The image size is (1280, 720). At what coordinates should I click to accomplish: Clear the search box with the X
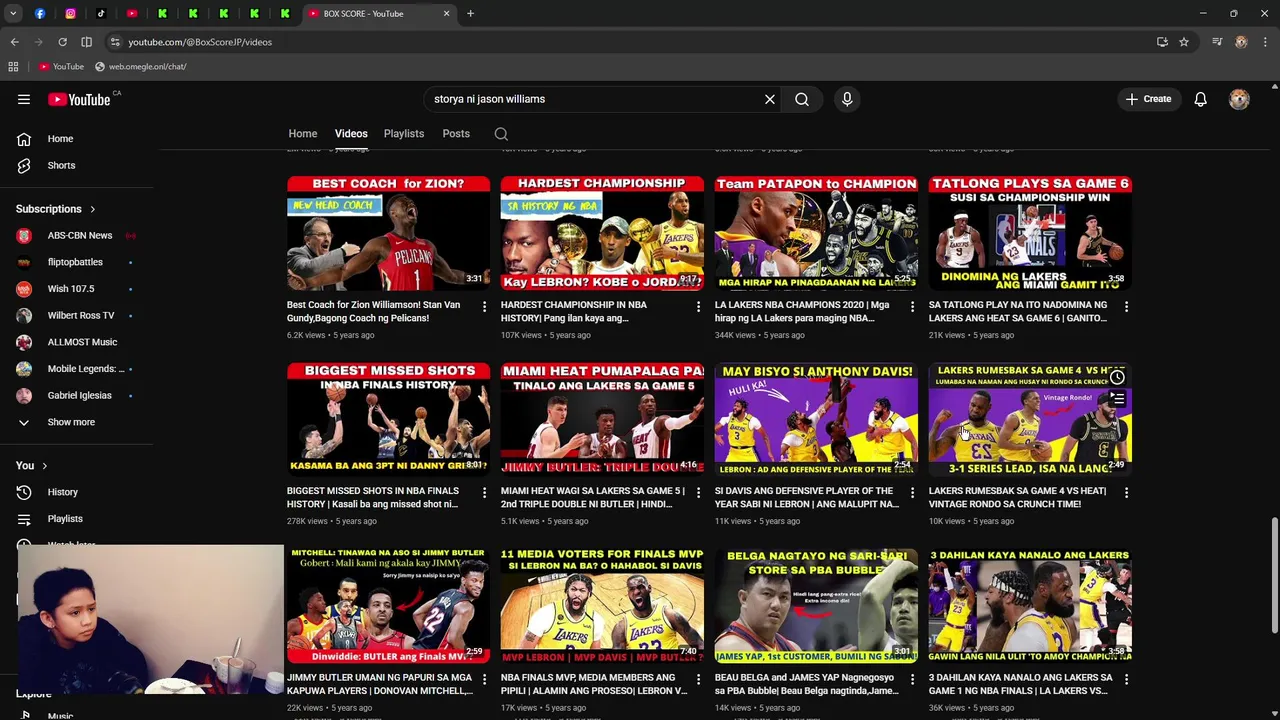tap(770, 99)
